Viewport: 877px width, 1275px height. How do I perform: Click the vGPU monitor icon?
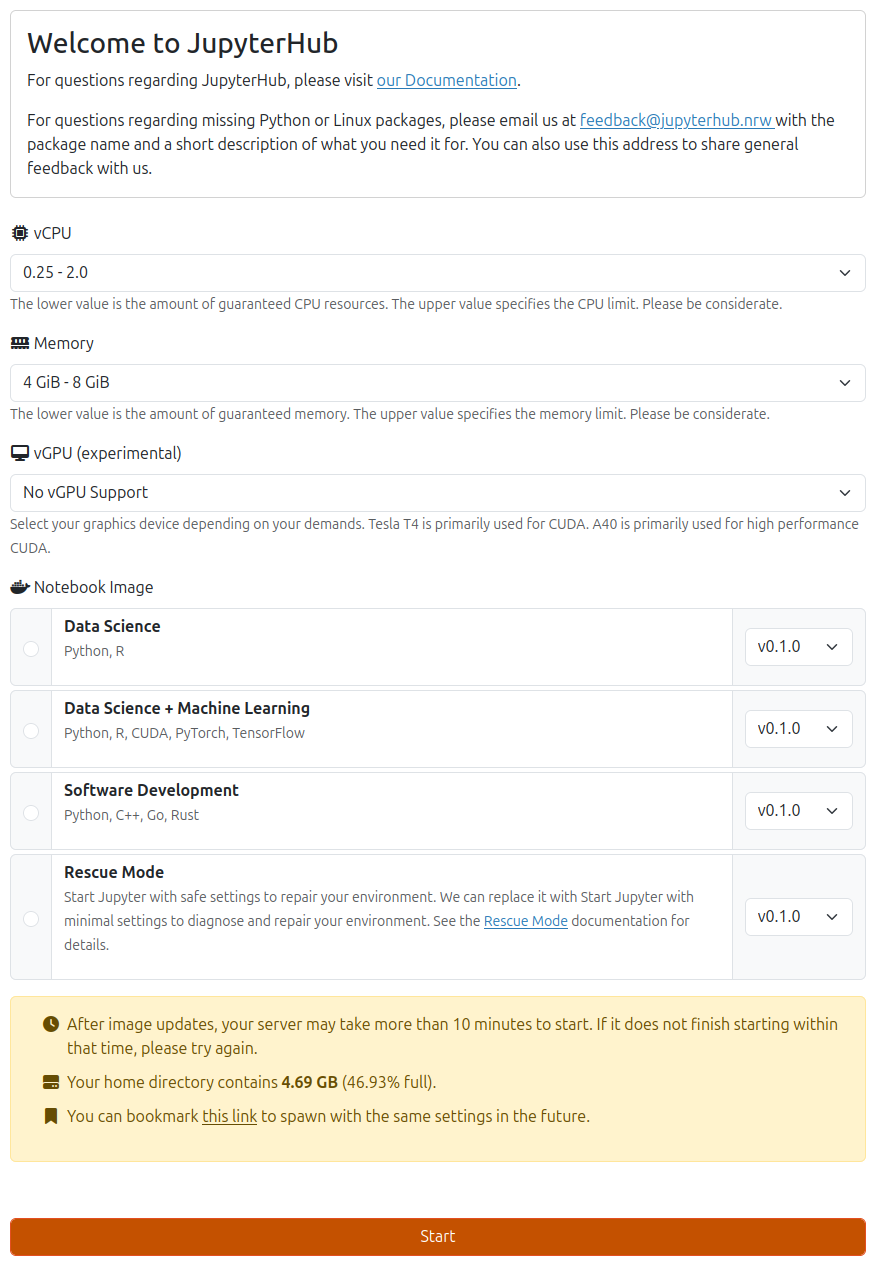pyautogui.click(x=20, y=453)
